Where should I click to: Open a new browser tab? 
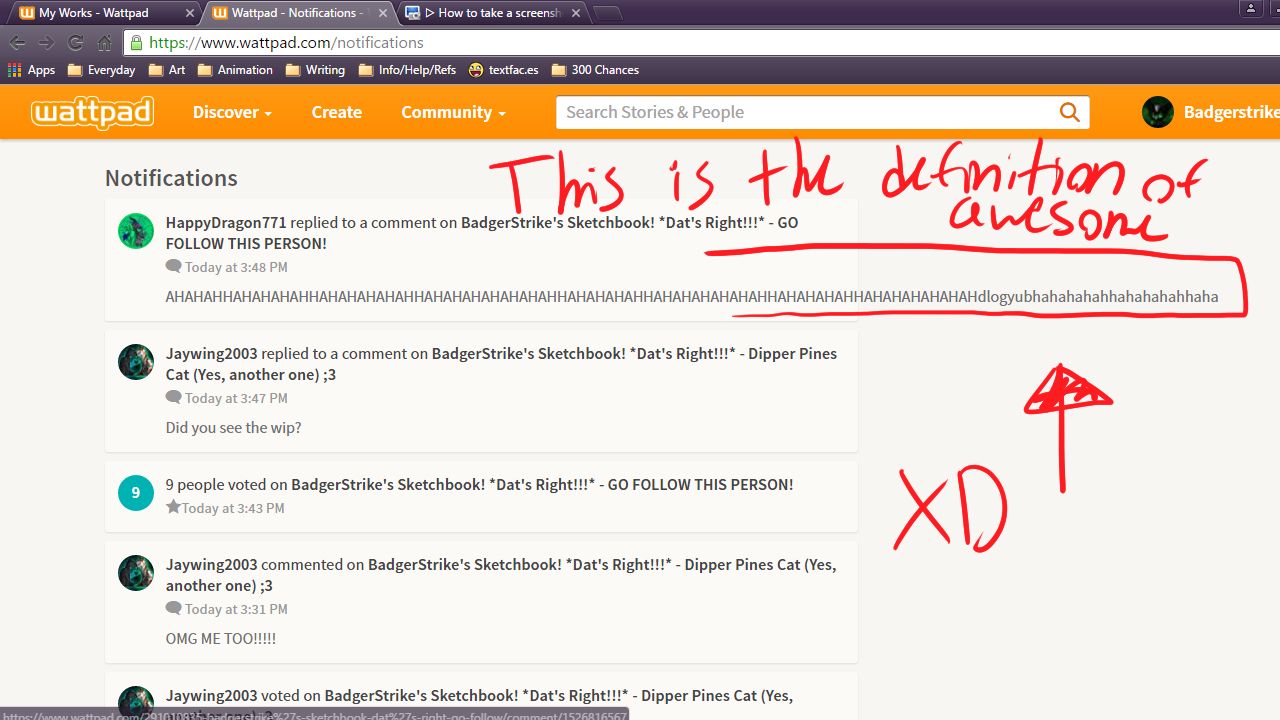coord(607,14)
